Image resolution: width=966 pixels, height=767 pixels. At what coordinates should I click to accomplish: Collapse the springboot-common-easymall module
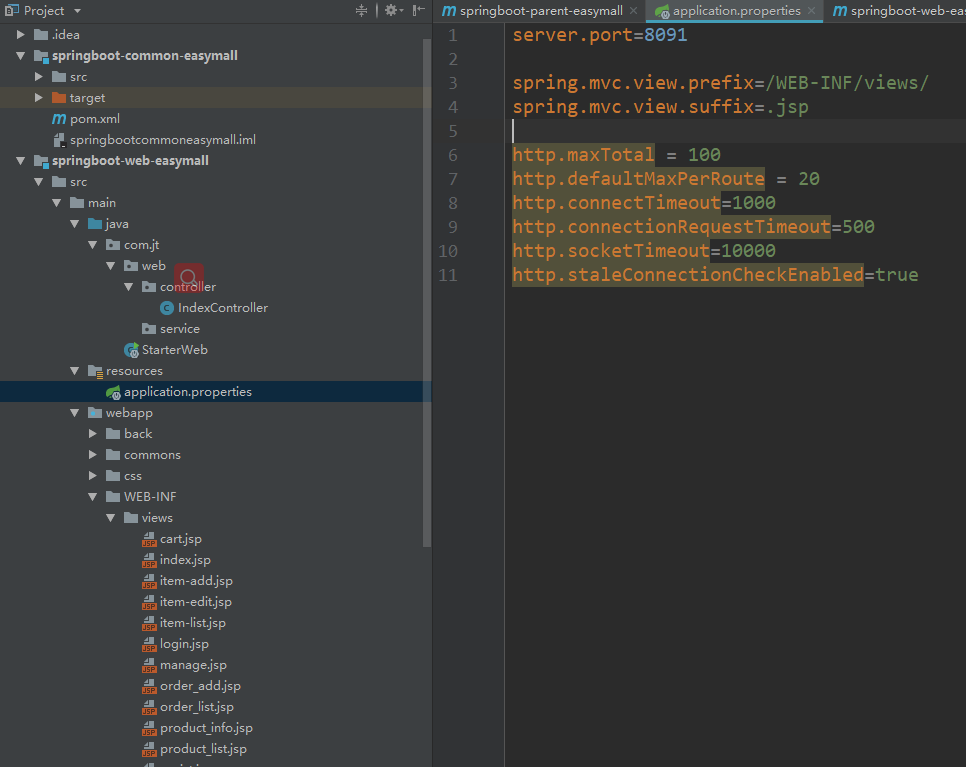click(20, 55)
